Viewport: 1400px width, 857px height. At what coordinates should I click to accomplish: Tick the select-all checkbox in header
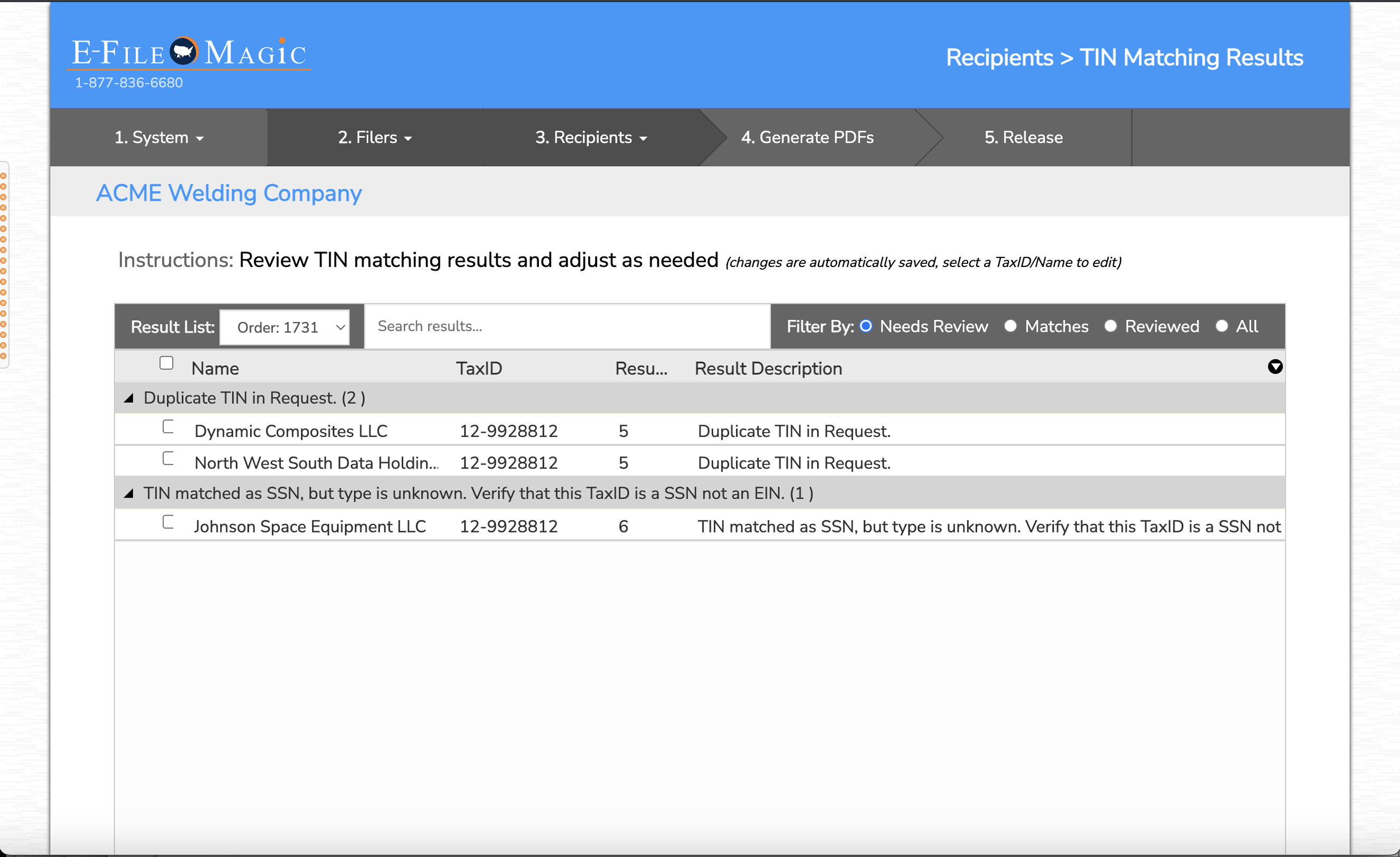pos(166,364)
